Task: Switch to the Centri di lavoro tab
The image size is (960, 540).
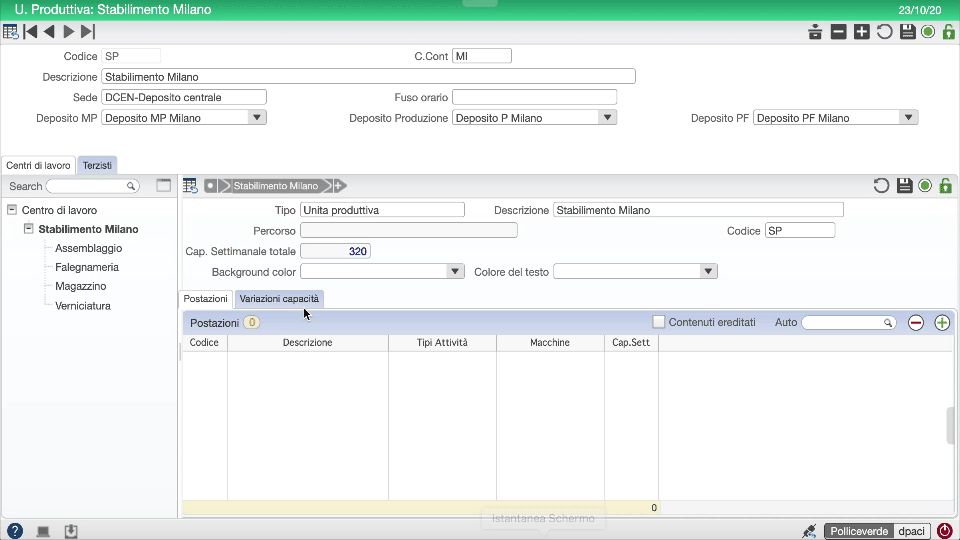Action: (x=38, y=165)
